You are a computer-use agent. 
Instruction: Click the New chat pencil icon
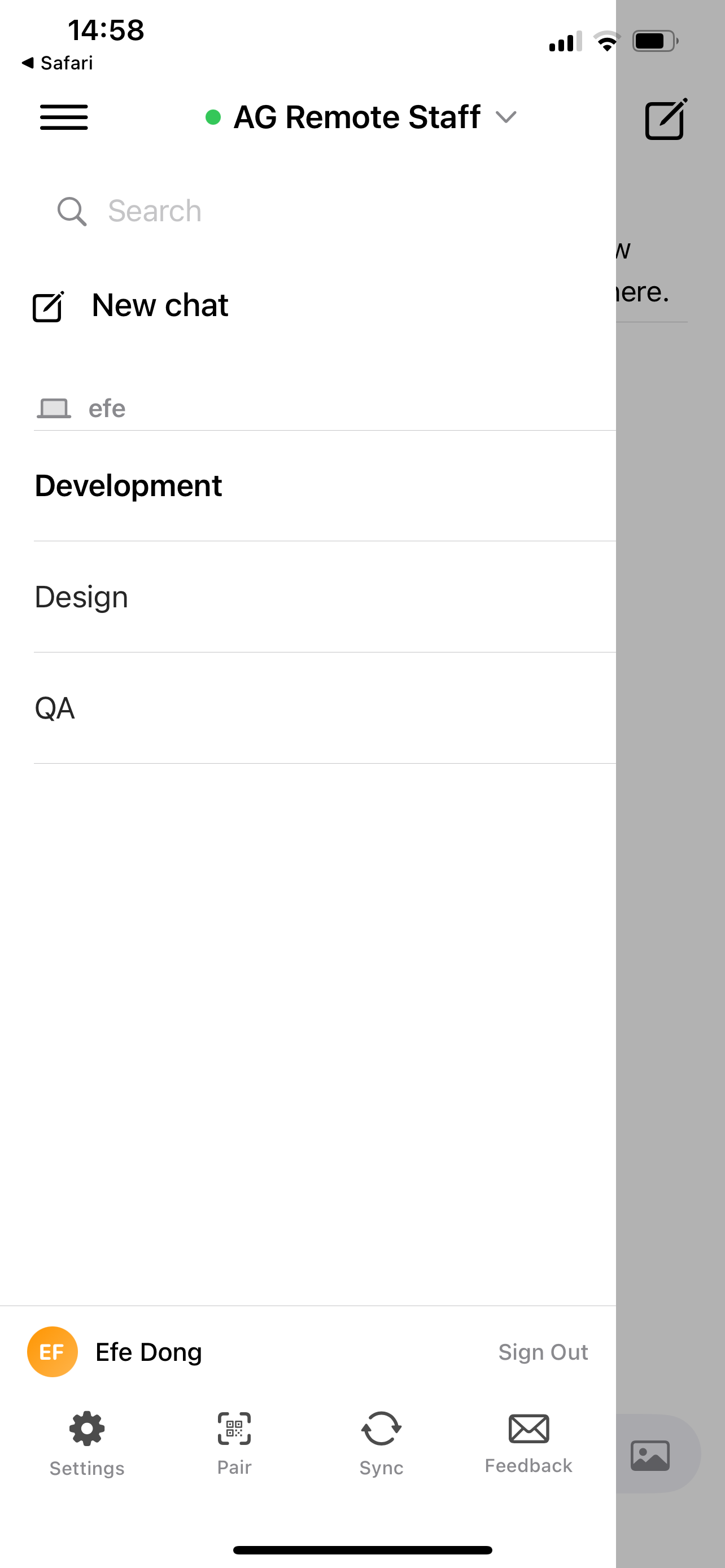[x=48, y=307]
